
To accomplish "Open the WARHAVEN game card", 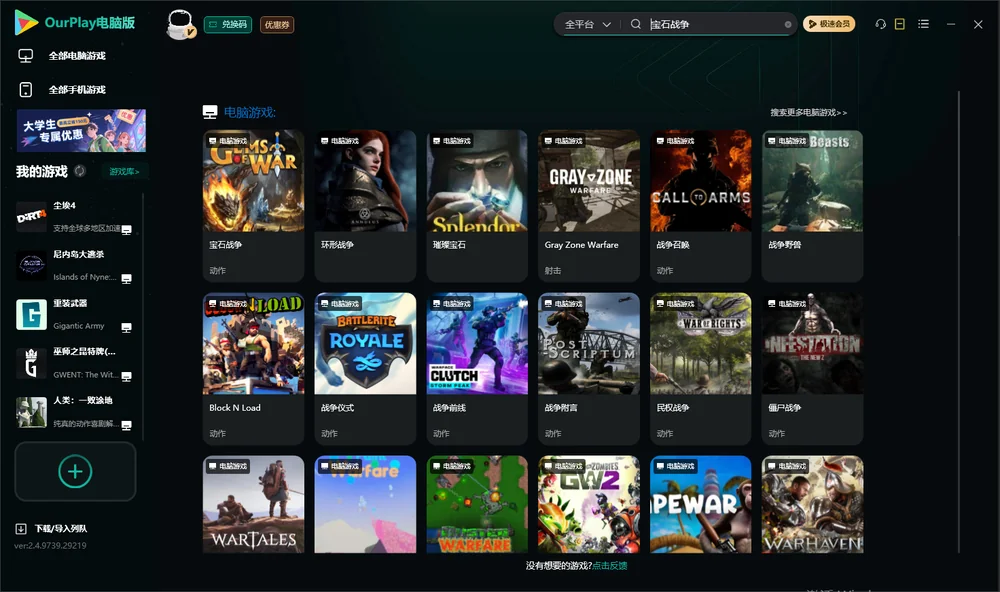I will 812,504.
